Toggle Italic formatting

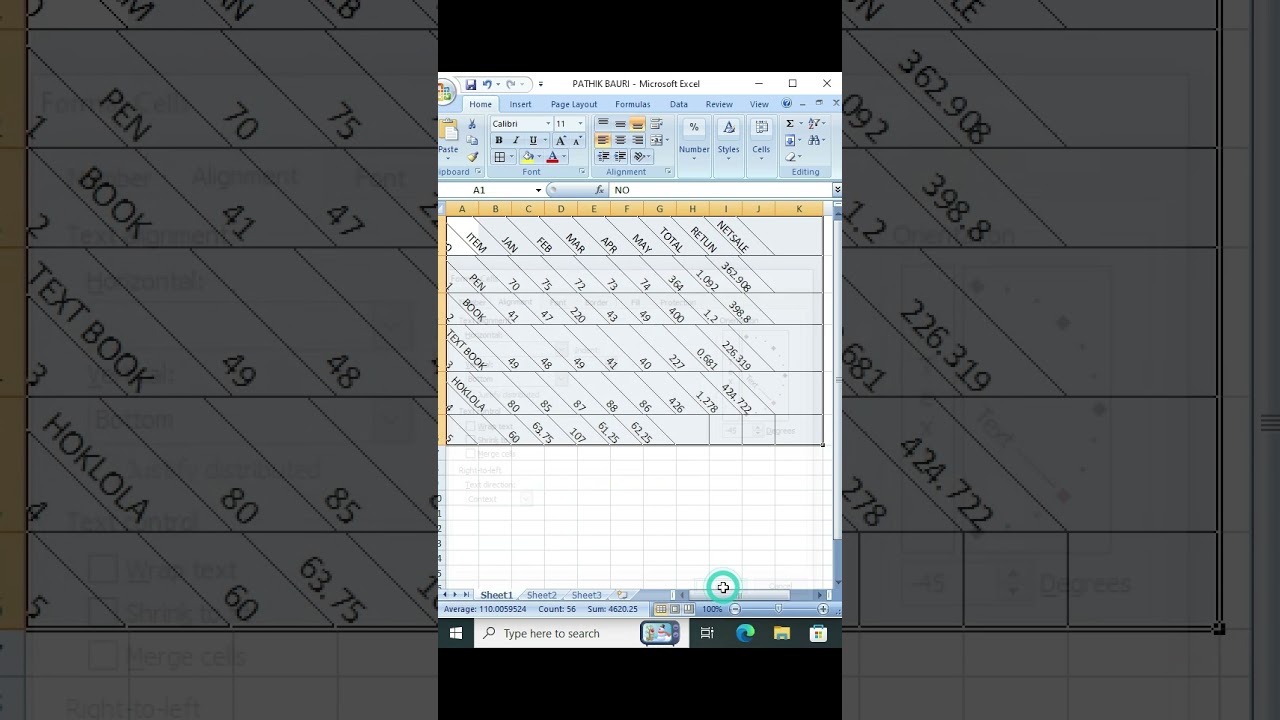tap(516, 141)
